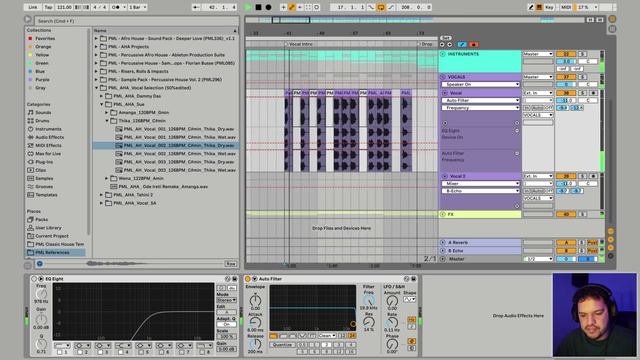Open Auto Filter device chooser on Vocal track
The image size is (640, 360).
pos(480,100)
